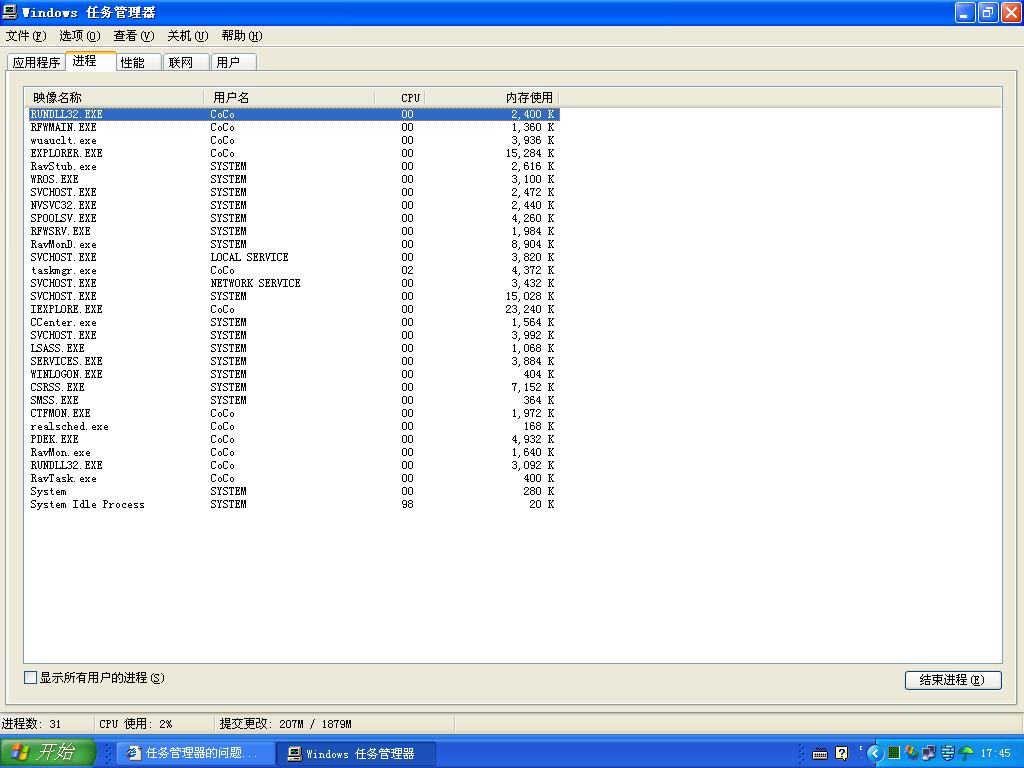Click the Task Manager title bar icon
The width and height of the screenshot is (1024, 768).
click(10, 12)
